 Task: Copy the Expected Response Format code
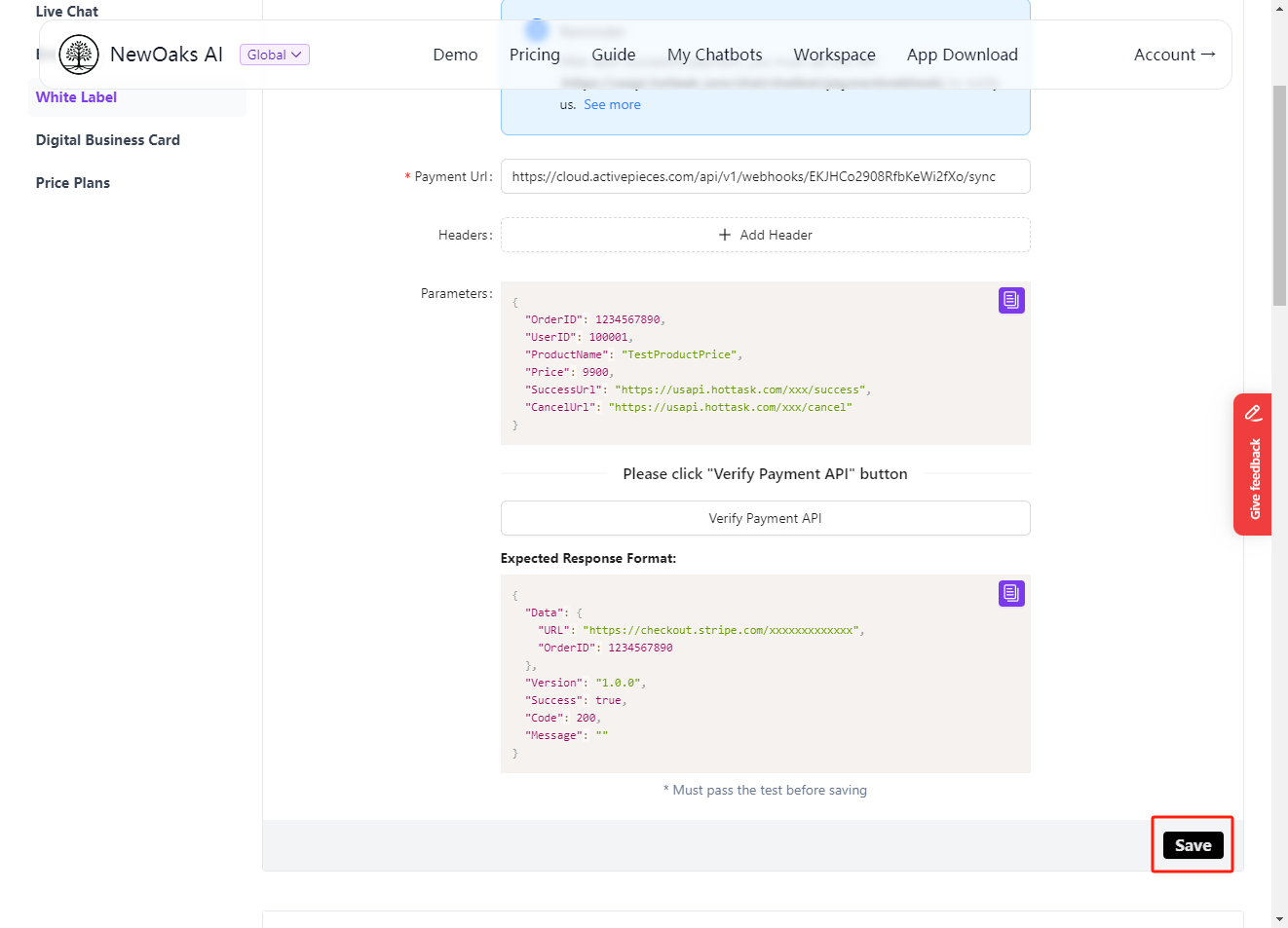(x=1011, y=593)
